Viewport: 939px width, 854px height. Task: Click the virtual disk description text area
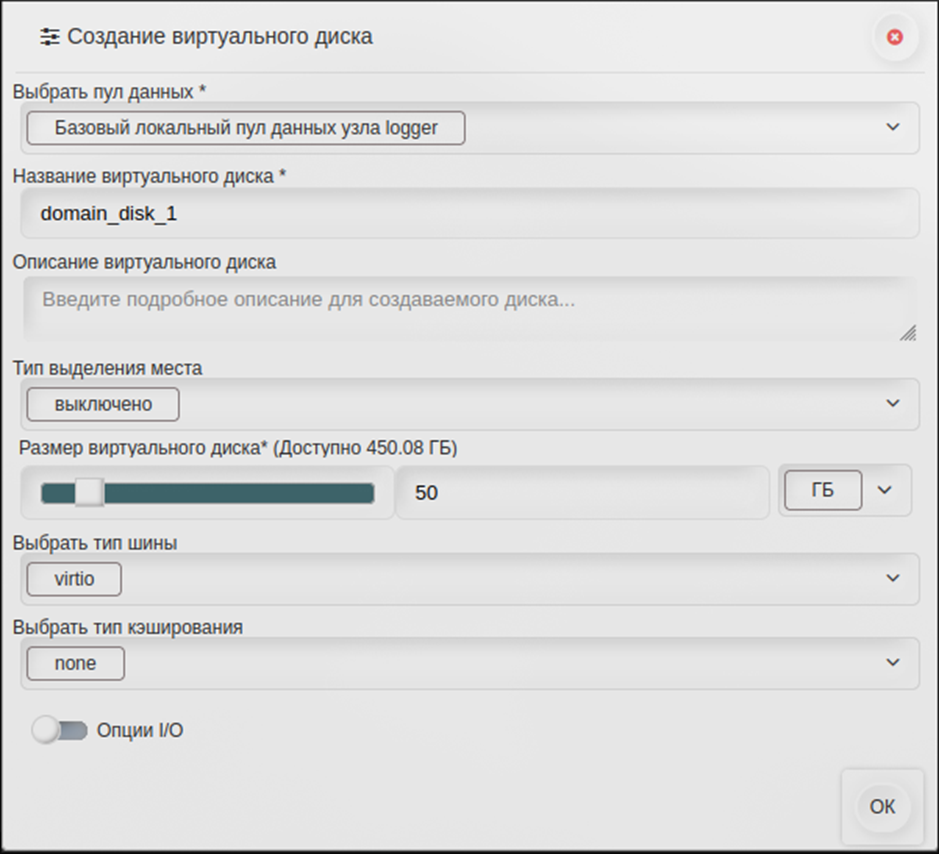470,309
